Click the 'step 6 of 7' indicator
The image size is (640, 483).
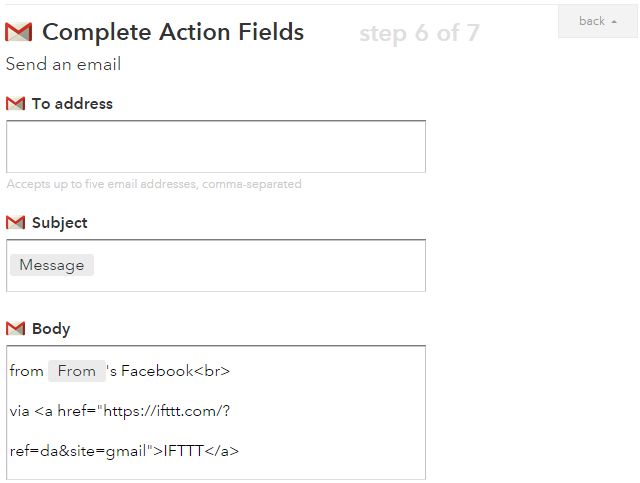tap(419, 33)
